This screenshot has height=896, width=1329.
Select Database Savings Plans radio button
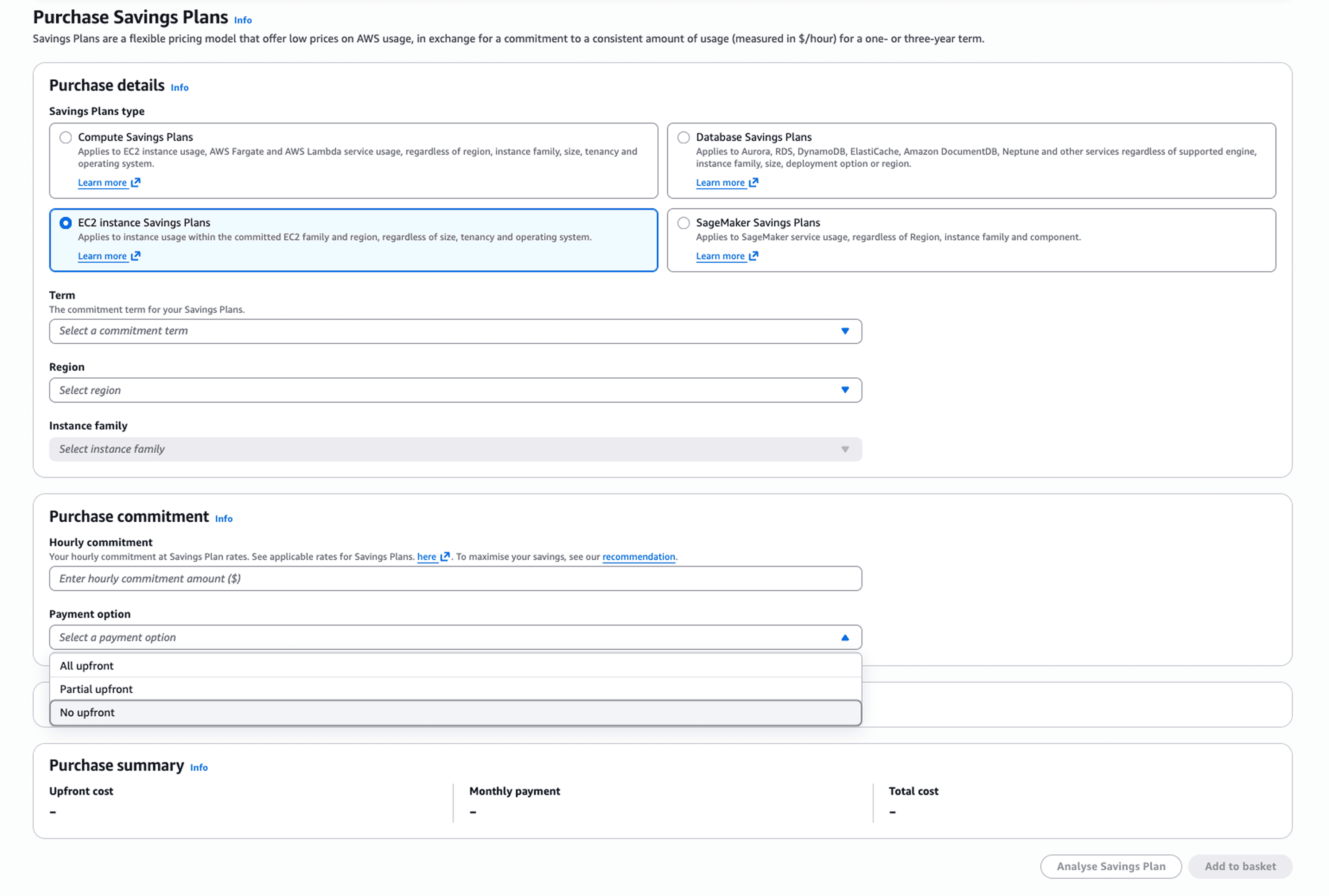[x=684, y=137]
